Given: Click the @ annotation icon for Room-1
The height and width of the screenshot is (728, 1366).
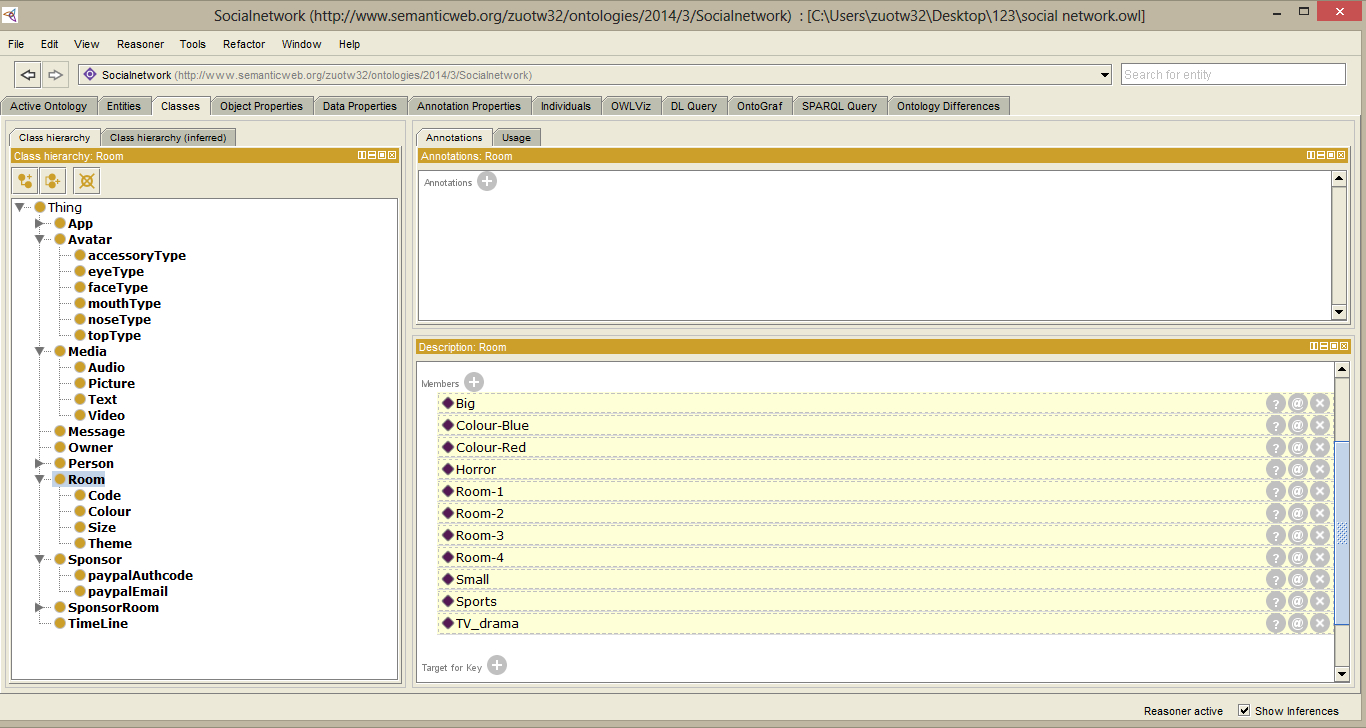Looking at the screenshot, I should (1297, 491).
